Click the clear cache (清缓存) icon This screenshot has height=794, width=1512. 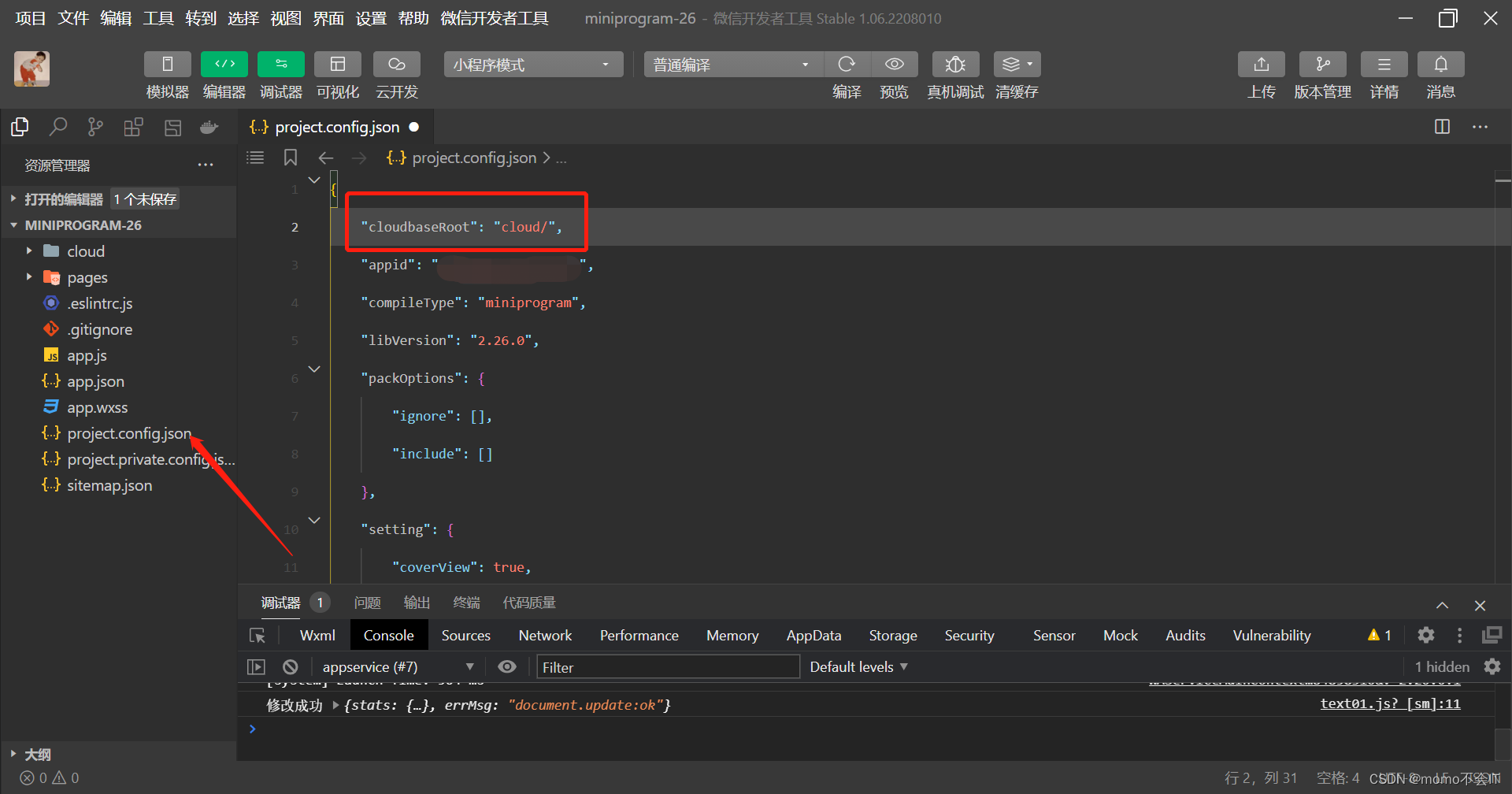tap(1017, 65)
